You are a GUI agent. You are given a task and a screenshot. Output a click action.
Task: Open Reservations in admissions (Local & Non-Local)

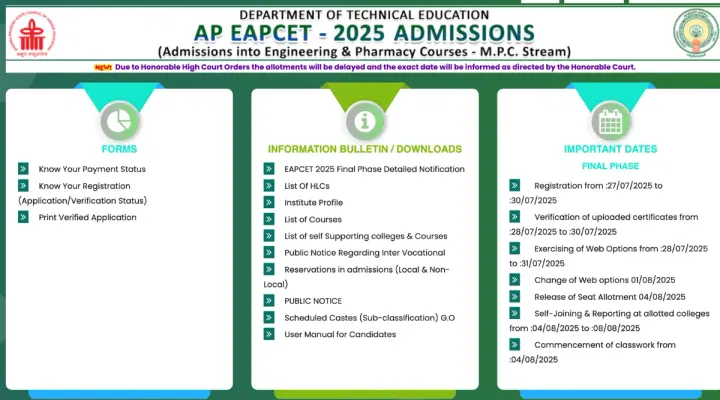(357, 277)
